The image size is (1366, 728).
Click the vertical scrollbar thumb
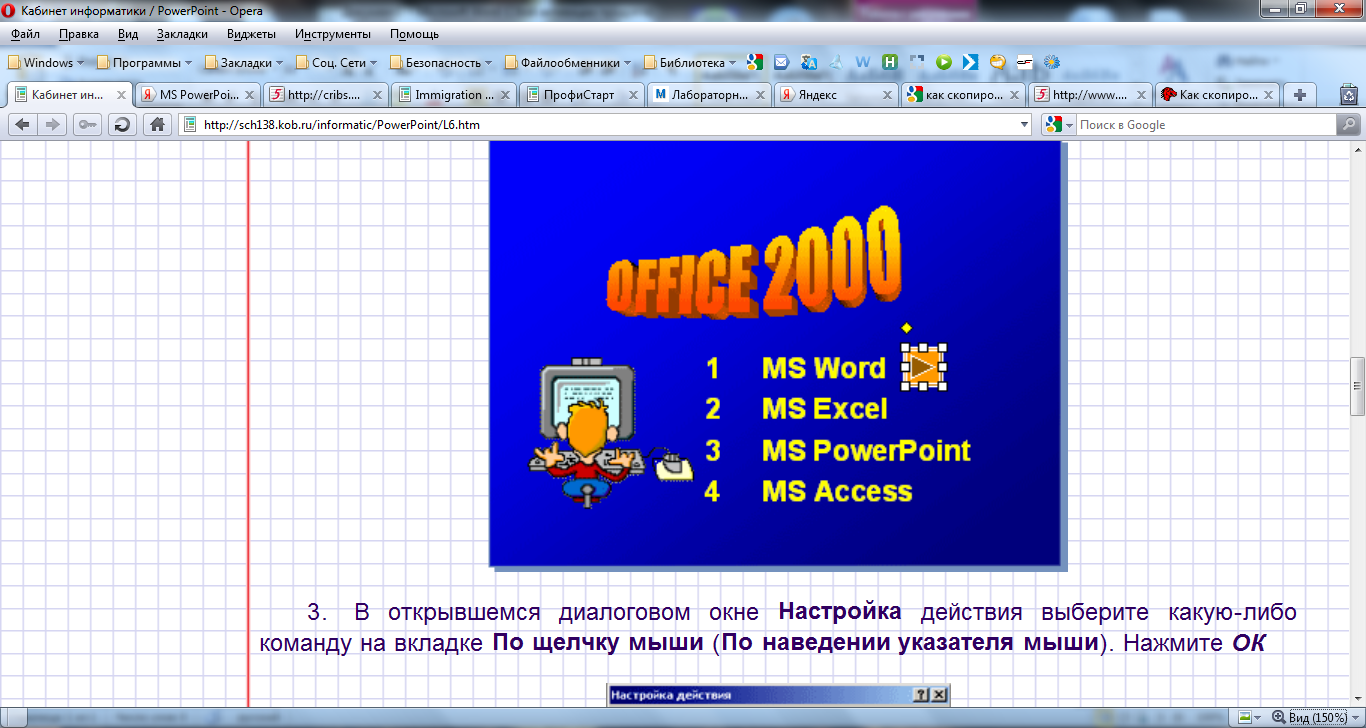point(1357,386)
